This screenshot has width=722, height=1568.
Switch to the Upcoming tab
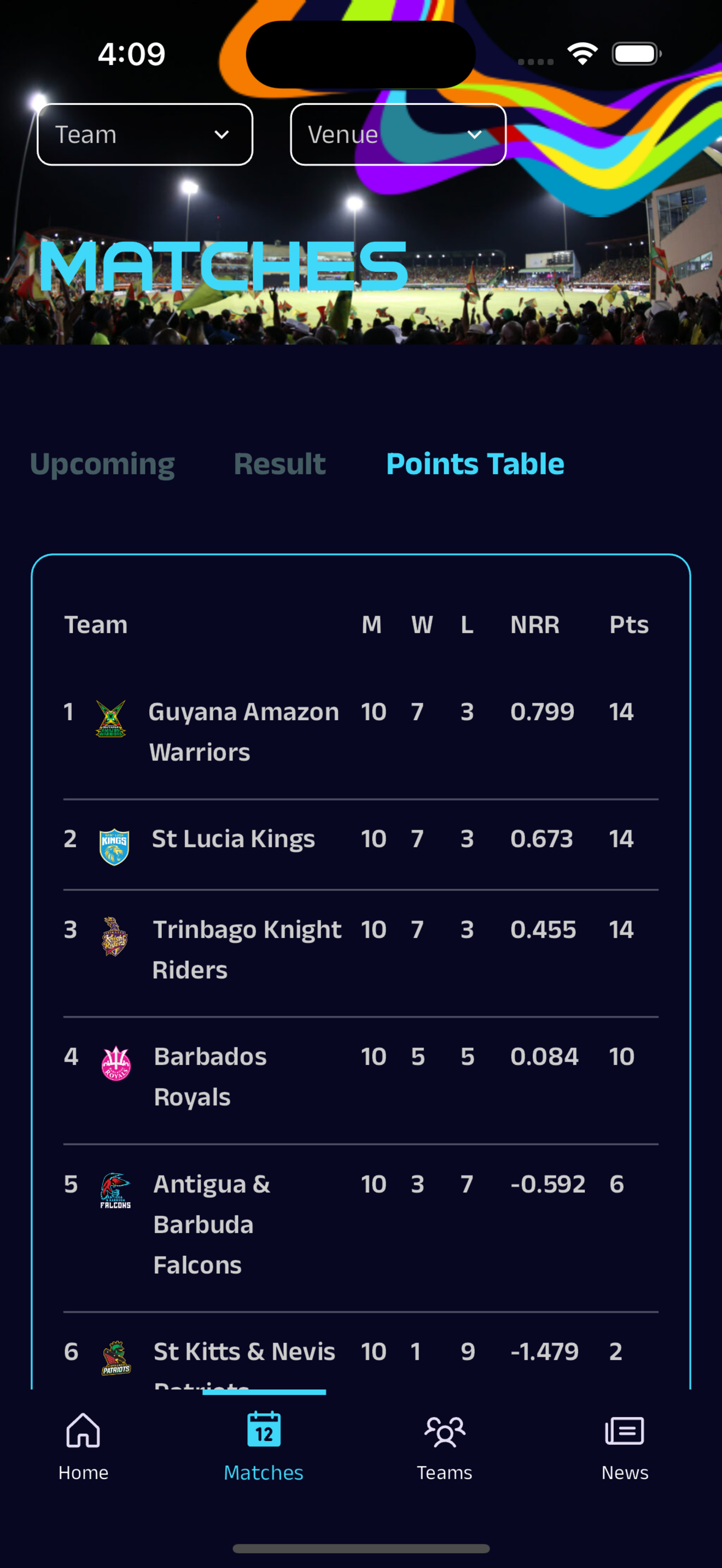102,464
